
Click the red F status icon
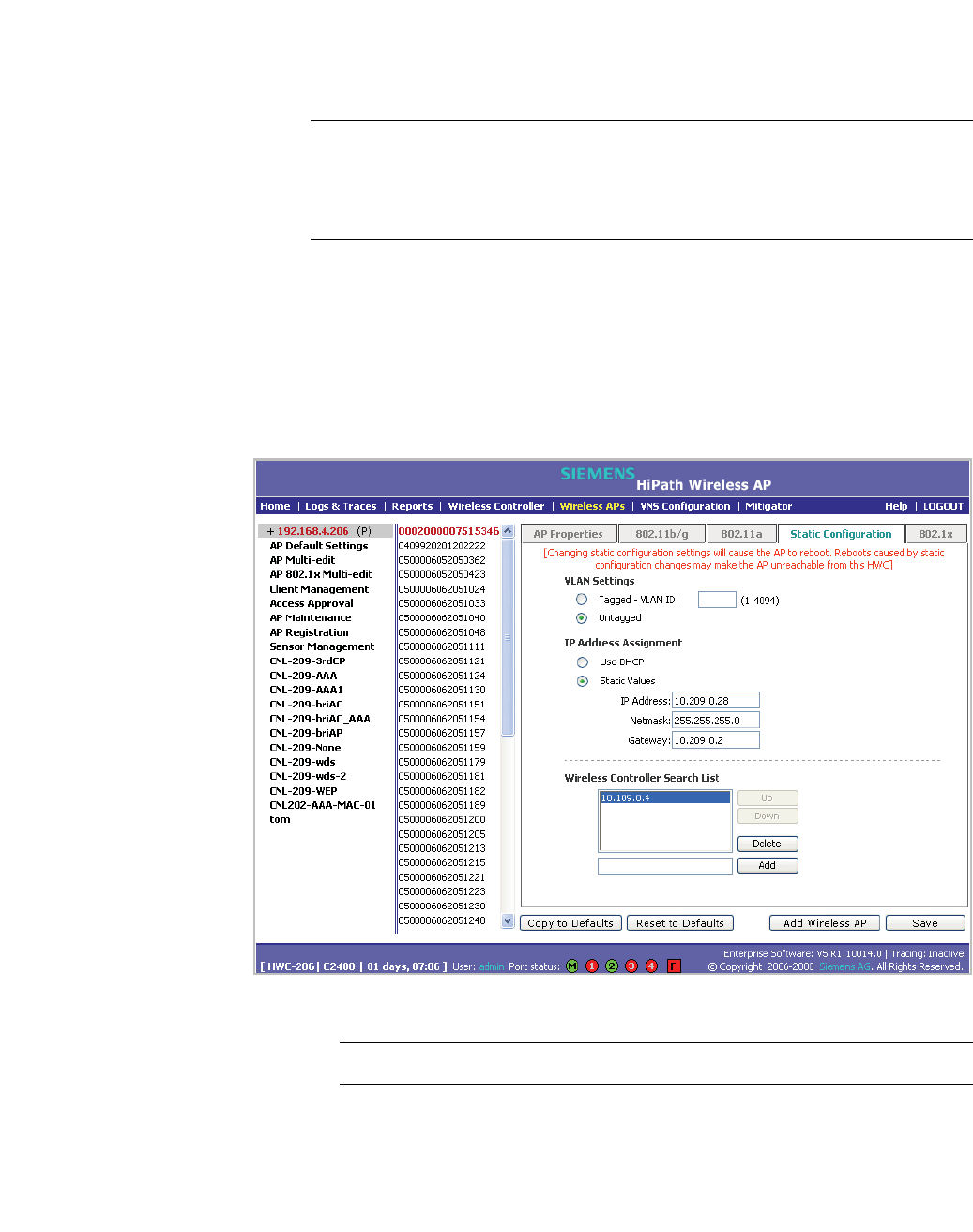[x=674, y=966]
